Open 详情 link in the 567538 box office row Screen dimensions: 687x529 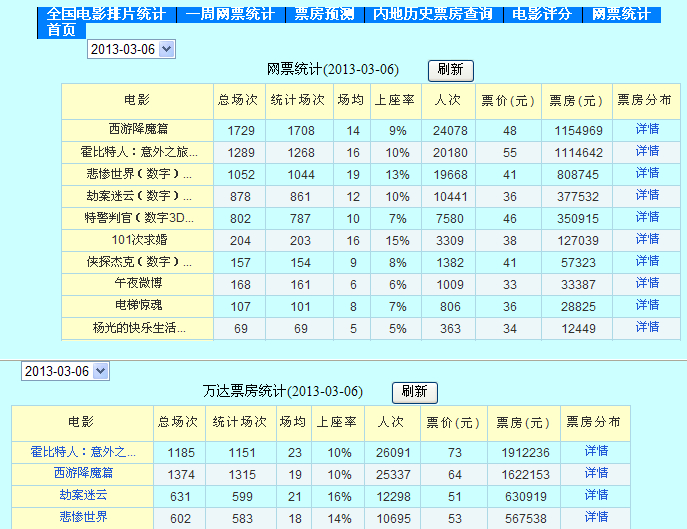[x=596, y=517]
